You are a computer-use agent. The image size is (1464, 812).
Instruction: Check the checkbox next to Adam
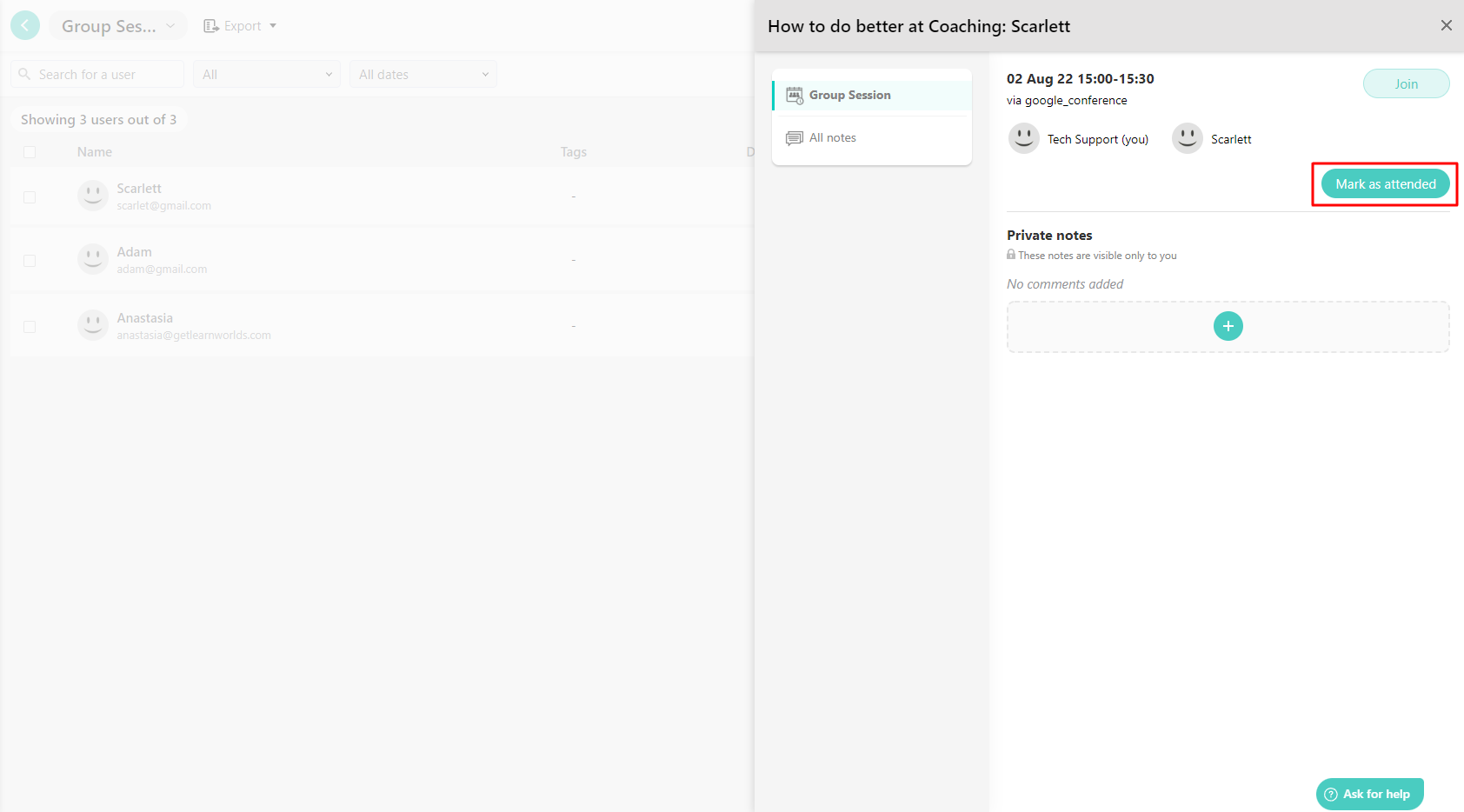pos(30,260)
